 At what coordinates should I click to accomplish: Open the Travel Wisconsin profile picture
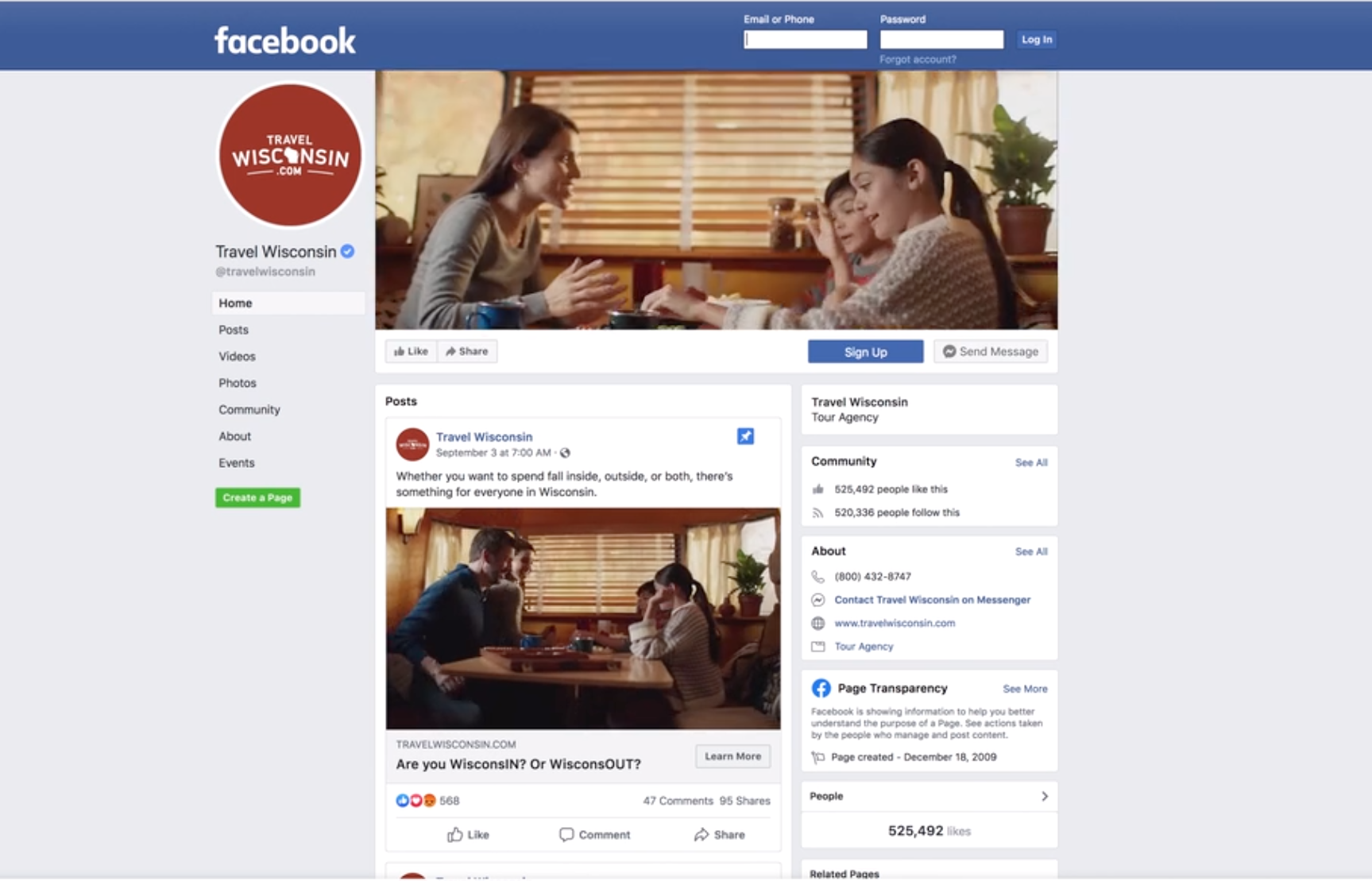coord(290,156)
